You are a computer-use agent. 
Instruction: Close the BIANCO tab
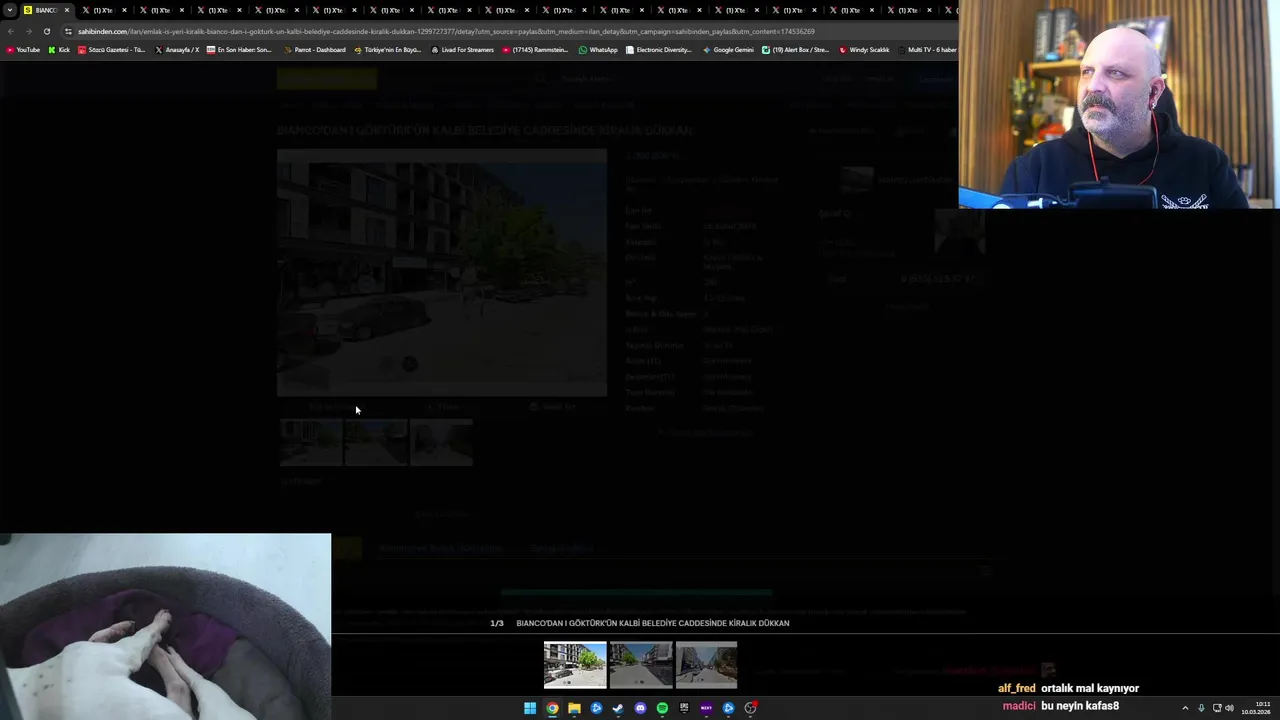point(67,10)
